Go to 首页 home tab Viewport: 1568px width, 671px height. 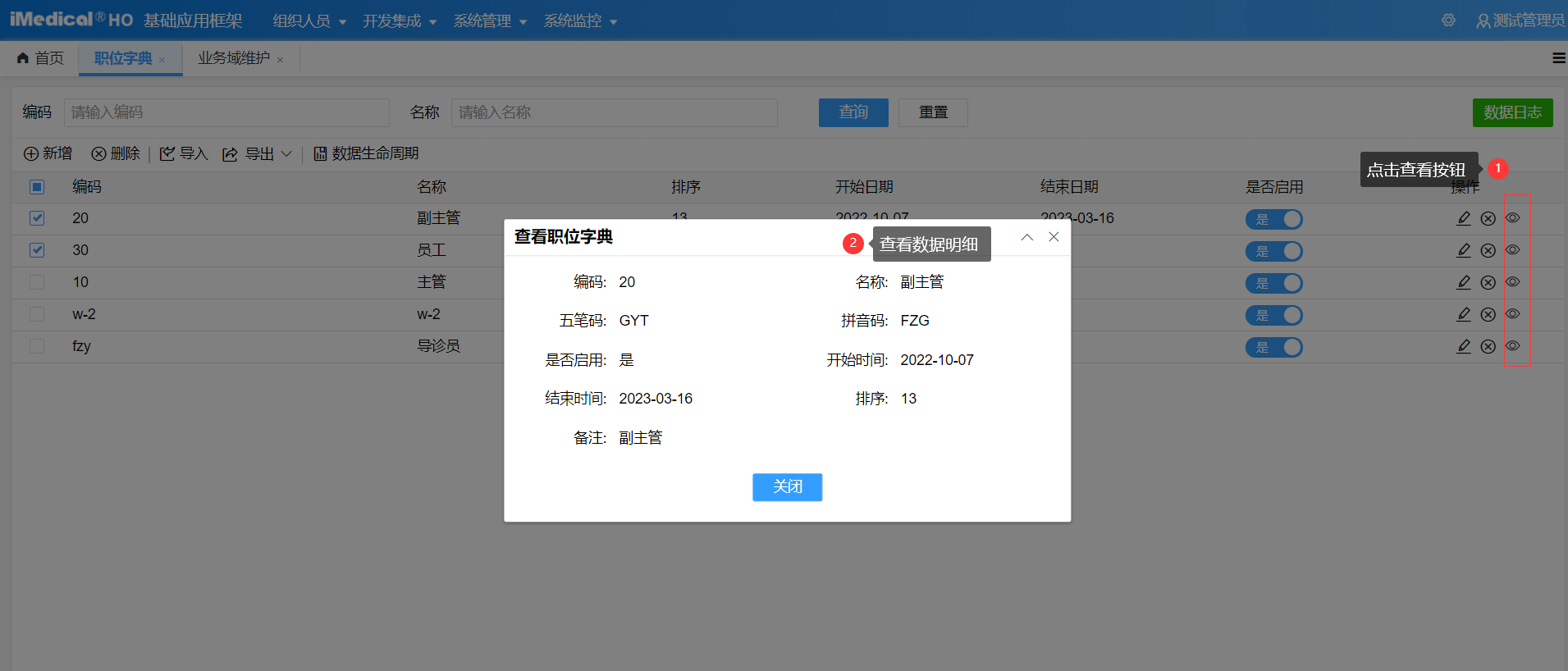(x=40, y=58)
